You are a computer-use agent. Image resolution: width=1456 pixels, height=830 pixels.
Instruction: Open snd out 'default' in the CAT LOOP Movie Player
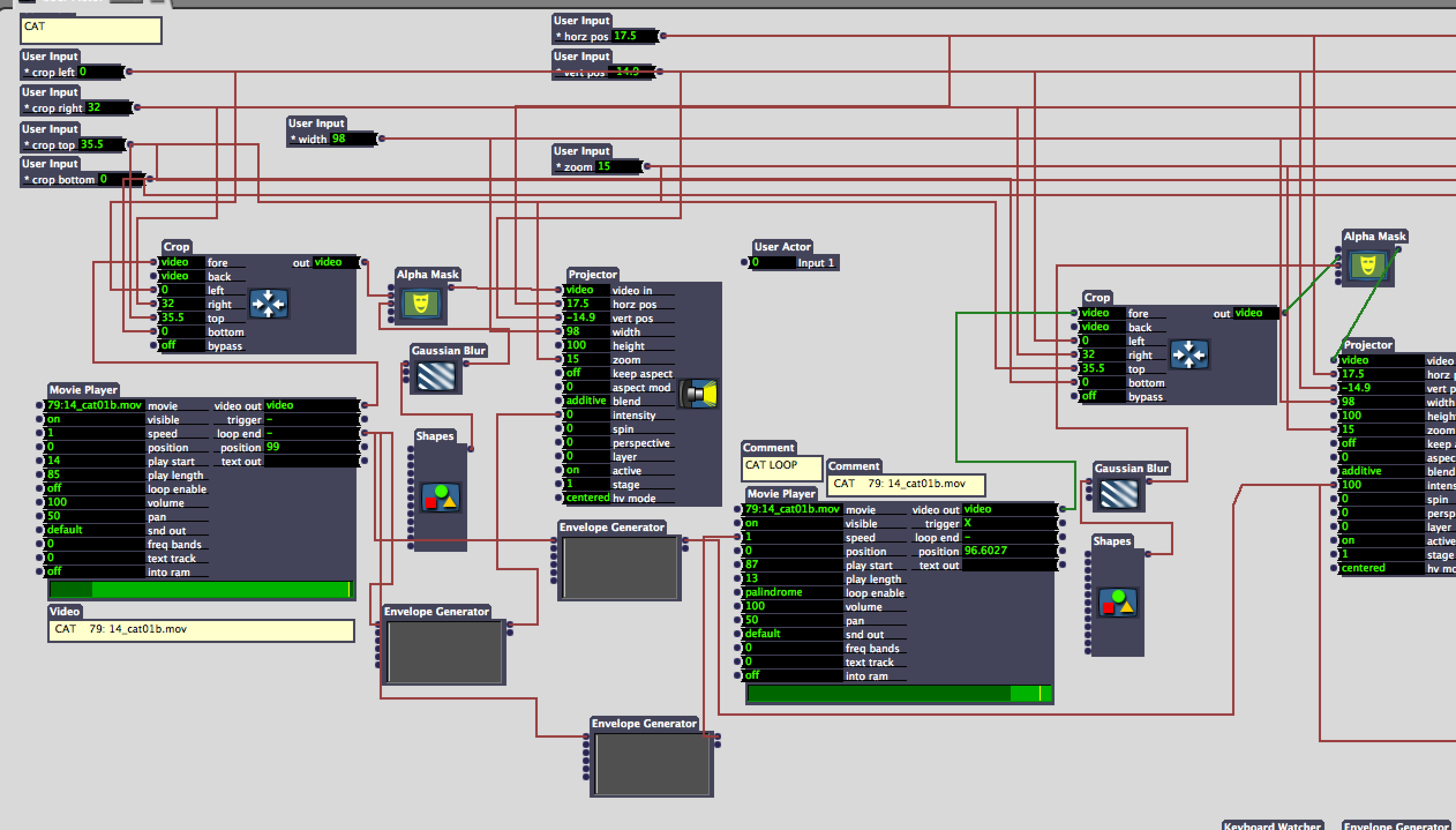coord(793,634)
